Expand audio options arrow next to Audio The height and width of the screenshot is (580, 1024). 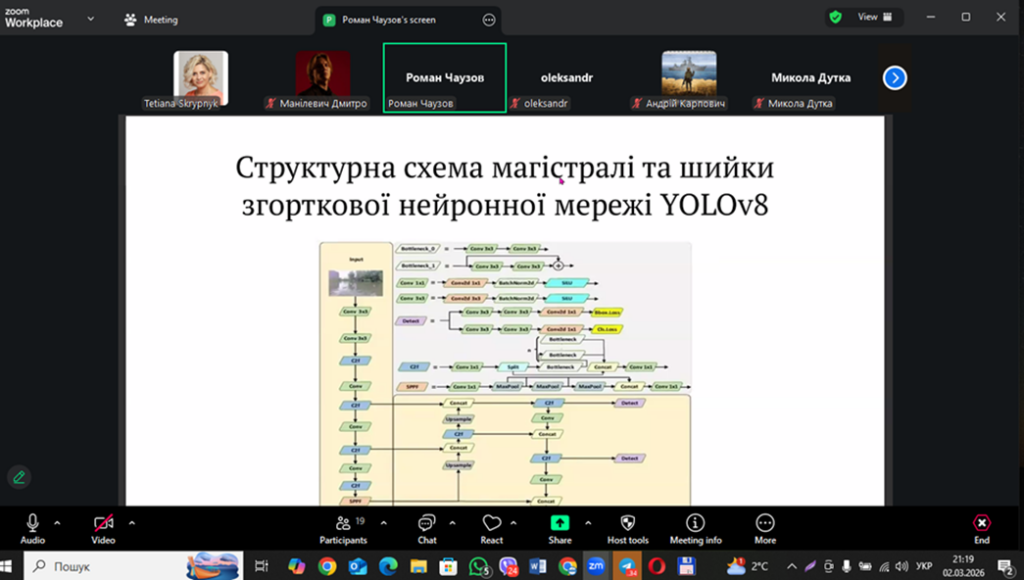pyautogui.click(x=57, y=522)
